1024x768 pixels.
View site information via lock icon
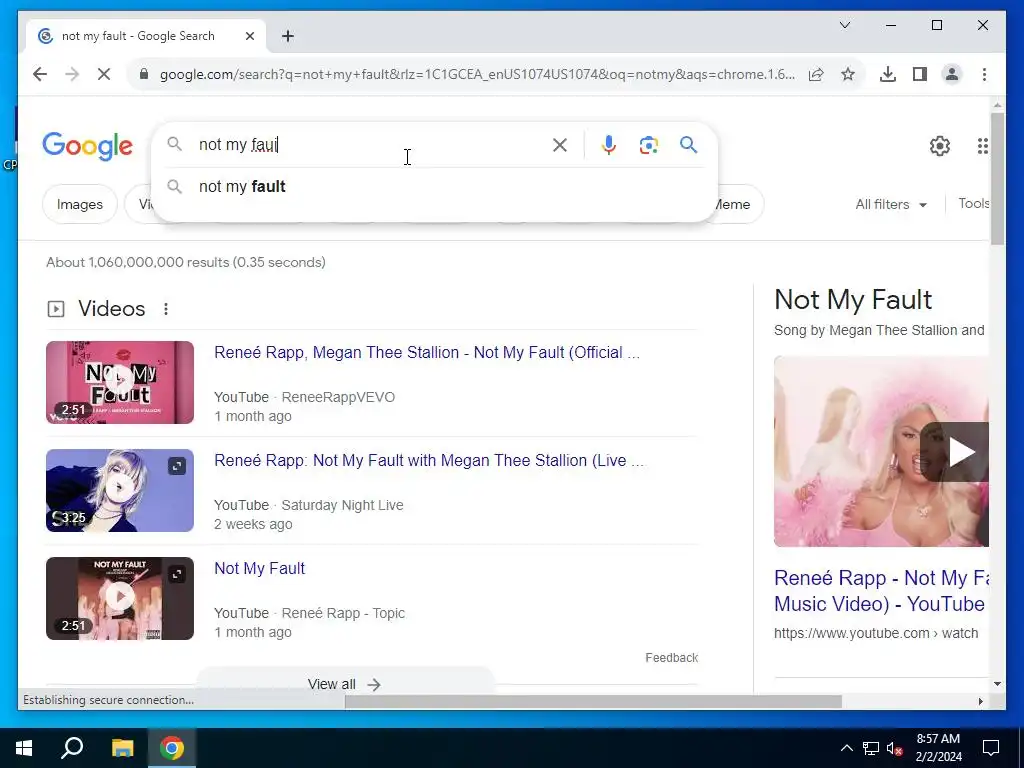click(x=144, y=74)
